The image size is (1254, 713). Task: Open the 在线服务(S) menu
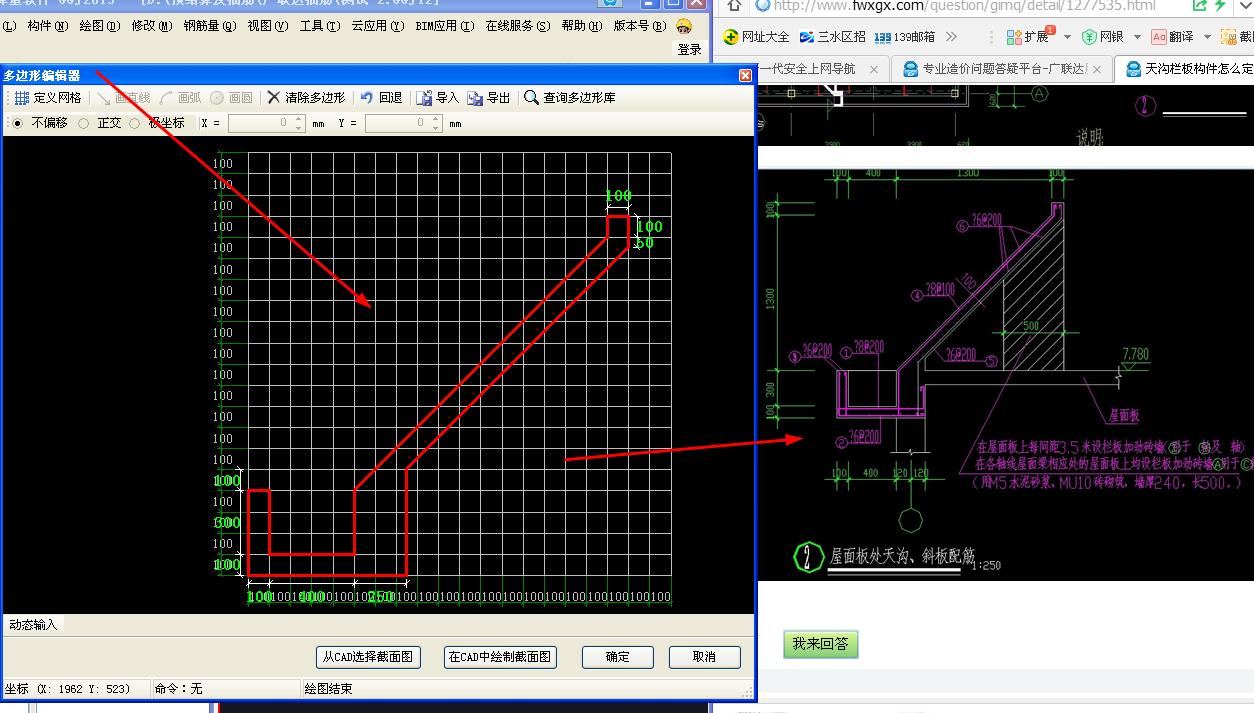tap(518, 26)
